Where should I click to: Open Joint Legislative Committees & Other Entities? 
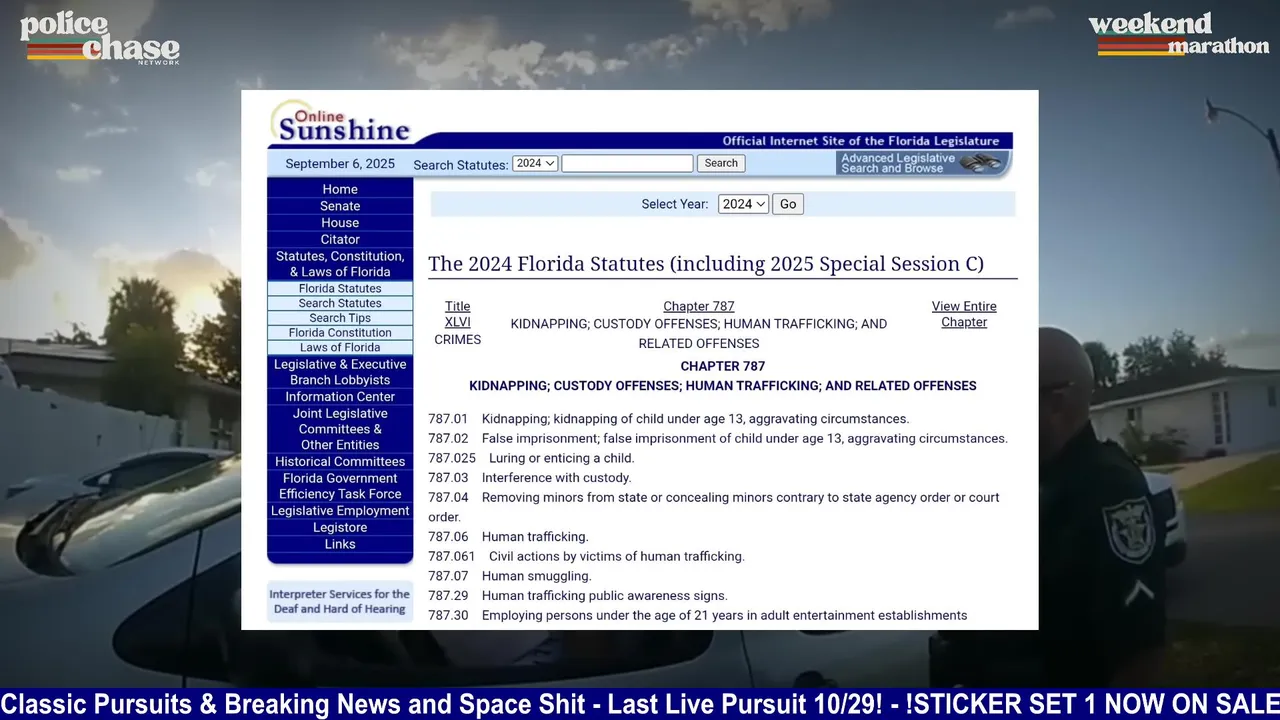pyautogui.click(x=340, y=429)
